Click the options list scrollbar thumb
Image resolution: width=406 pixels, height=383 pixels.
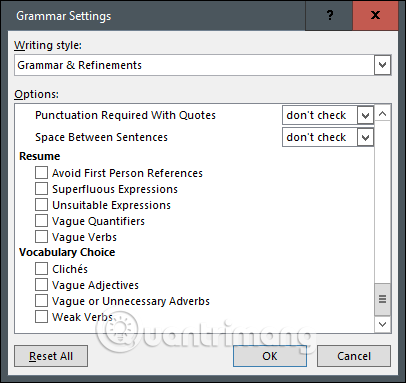click(x=382, y=299)
